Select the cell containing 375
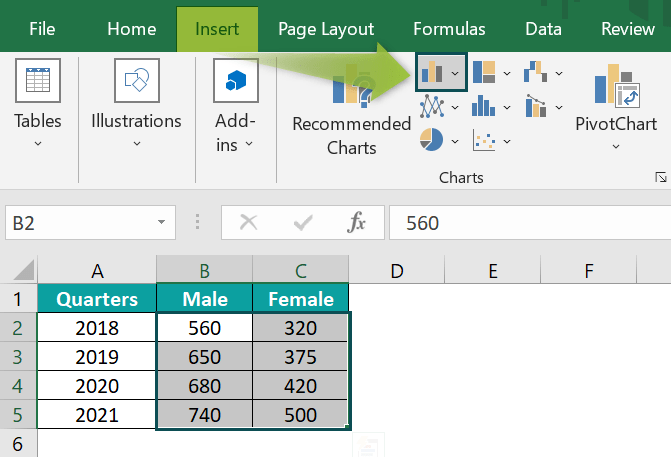 tap(301, 356)
